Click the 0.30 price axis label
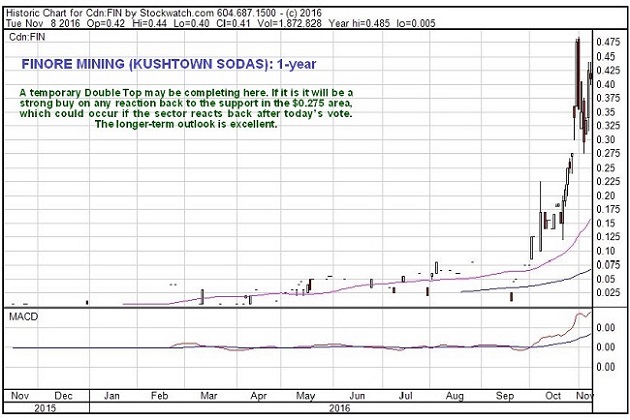Screen dimensions: 630x420 [x=606, y=139]
